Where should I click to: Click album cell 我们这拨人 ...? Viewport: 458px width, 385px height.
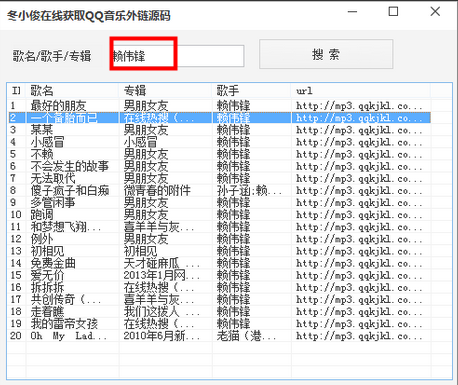pos(162,311)
